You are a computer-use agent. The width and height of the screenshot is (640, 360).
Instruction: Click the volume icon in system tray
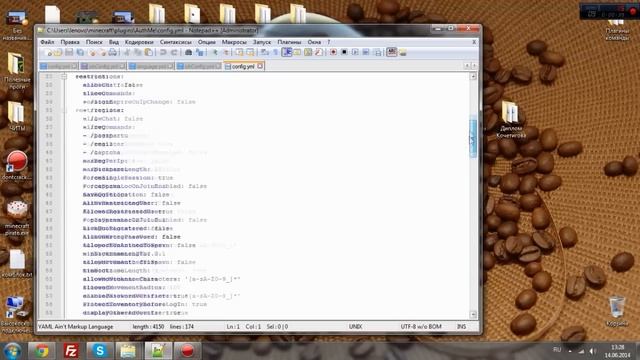coord(593,351)
